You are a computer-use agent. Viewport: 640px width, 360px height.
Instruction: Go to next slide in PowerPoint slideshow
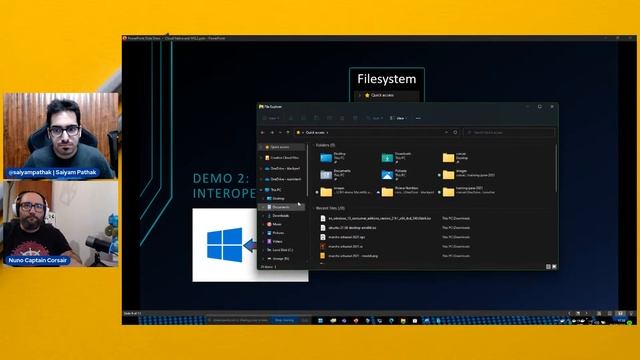coord(587,313)
